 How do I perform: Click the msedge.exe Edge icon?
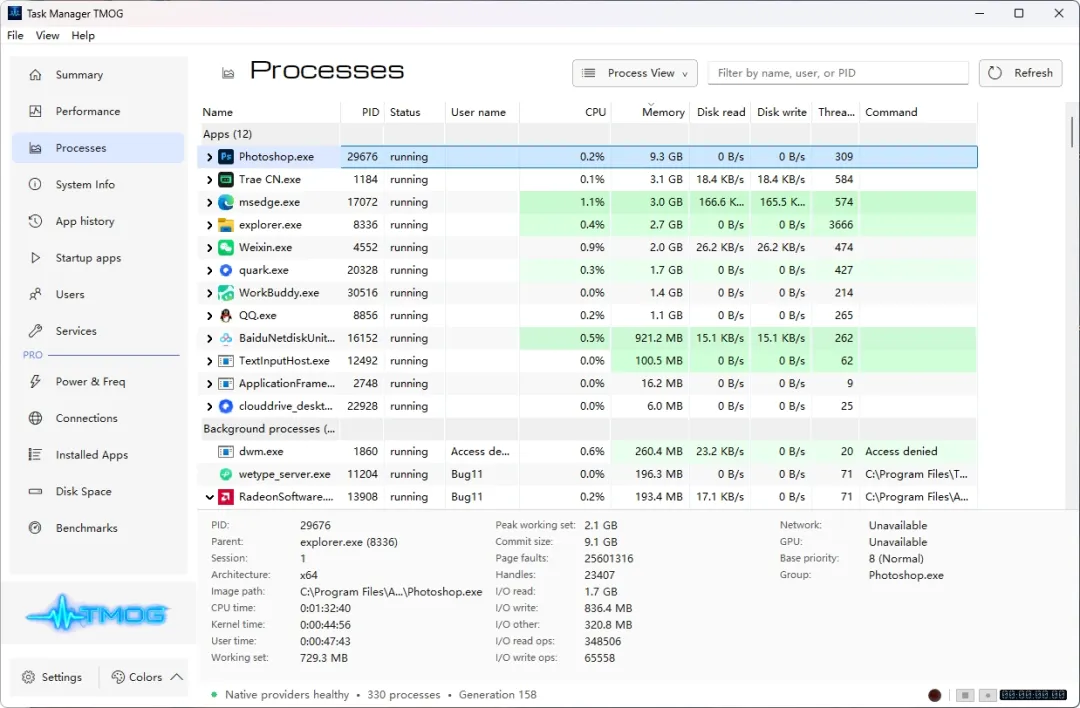pos(226,202)
